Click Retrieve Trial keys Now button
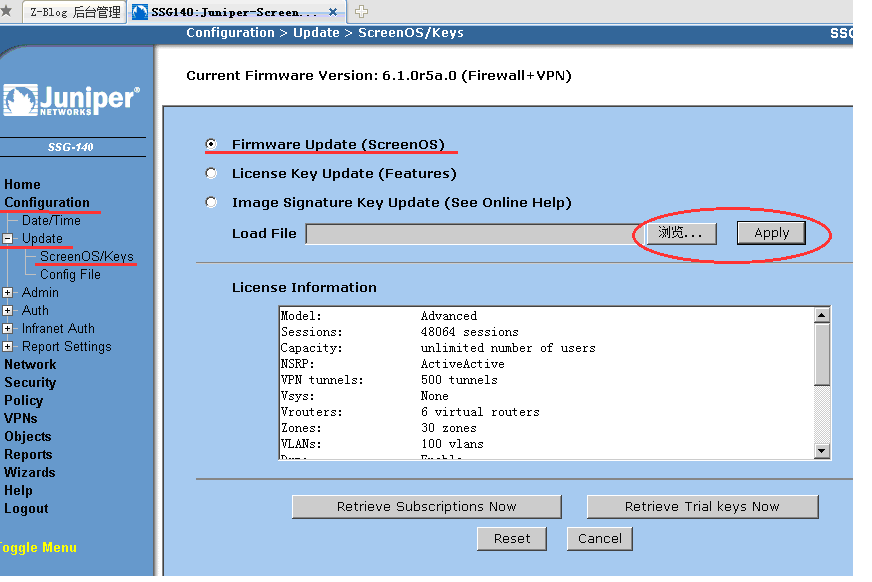Viewport: 872px width, 582px height. (x=702, y=506)
